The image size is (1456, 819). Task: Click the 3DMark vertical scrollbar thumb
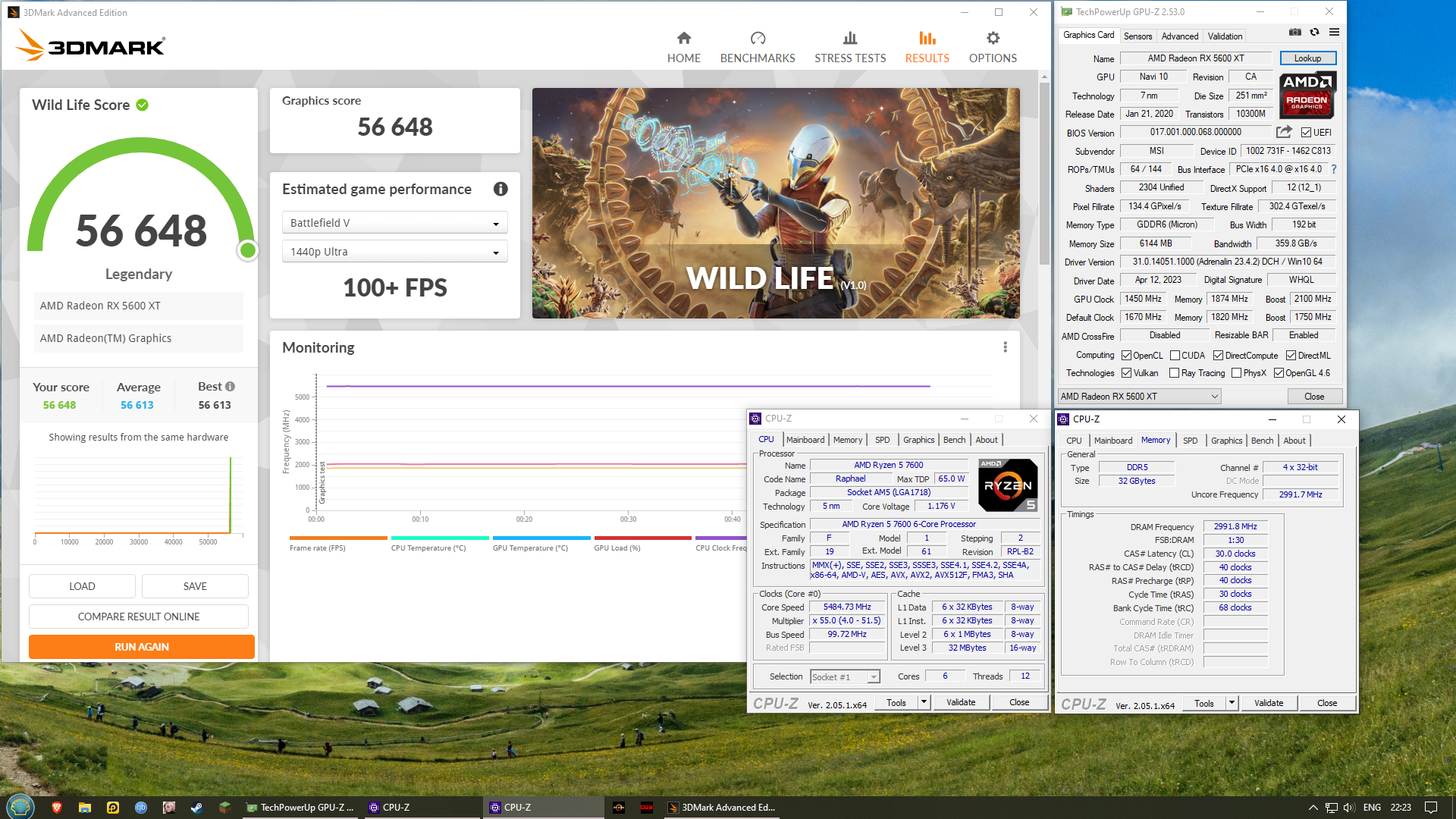click(x=1044, y=174)
